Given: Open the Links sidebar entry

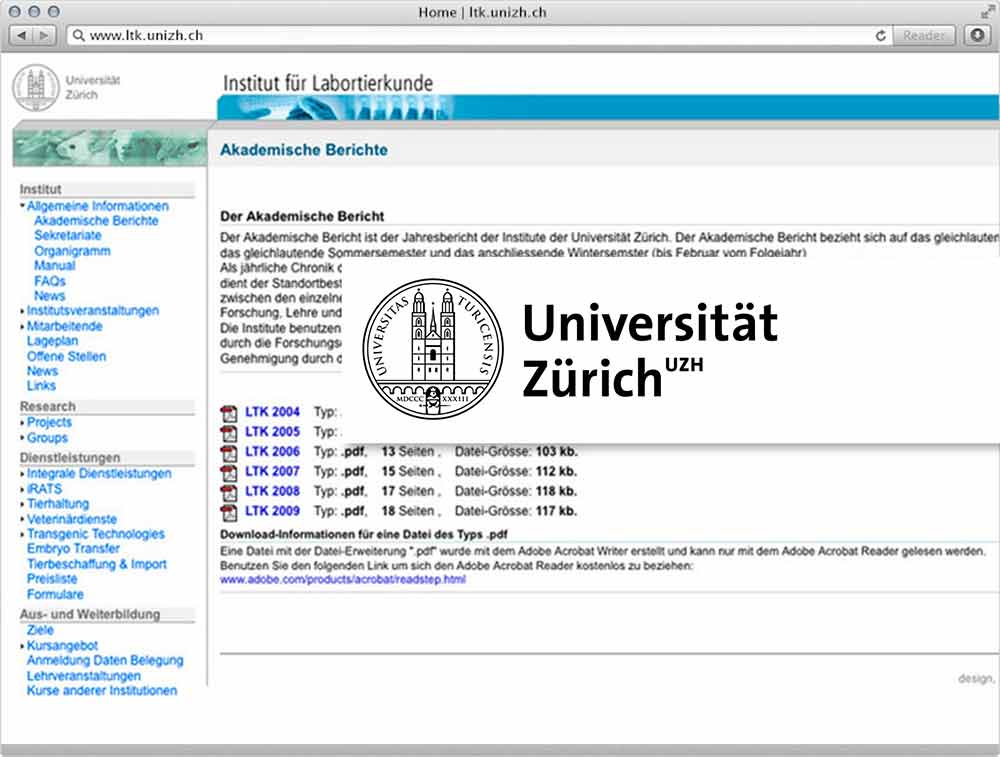Looking at the screenshot, I should (x=41, y=385).
